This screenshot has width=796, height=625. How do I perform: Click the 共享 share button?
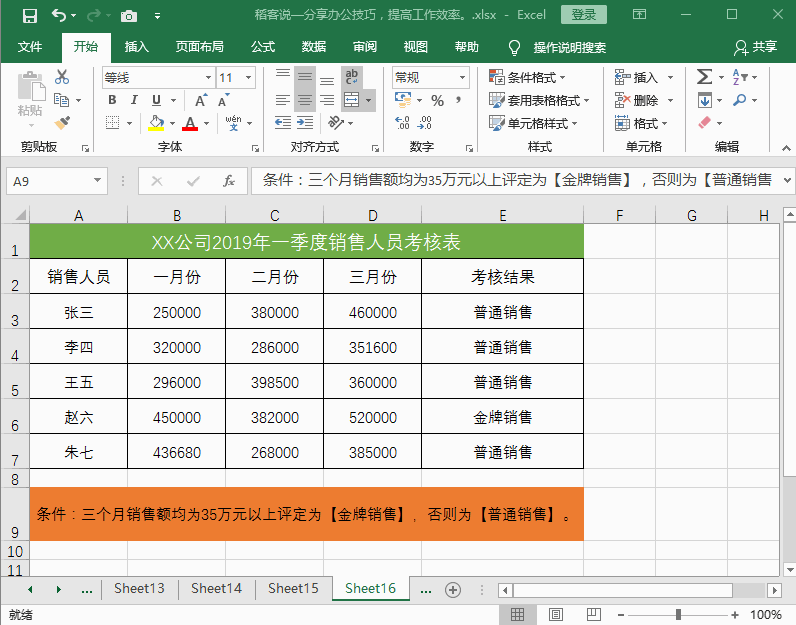[x=755, y=47]
